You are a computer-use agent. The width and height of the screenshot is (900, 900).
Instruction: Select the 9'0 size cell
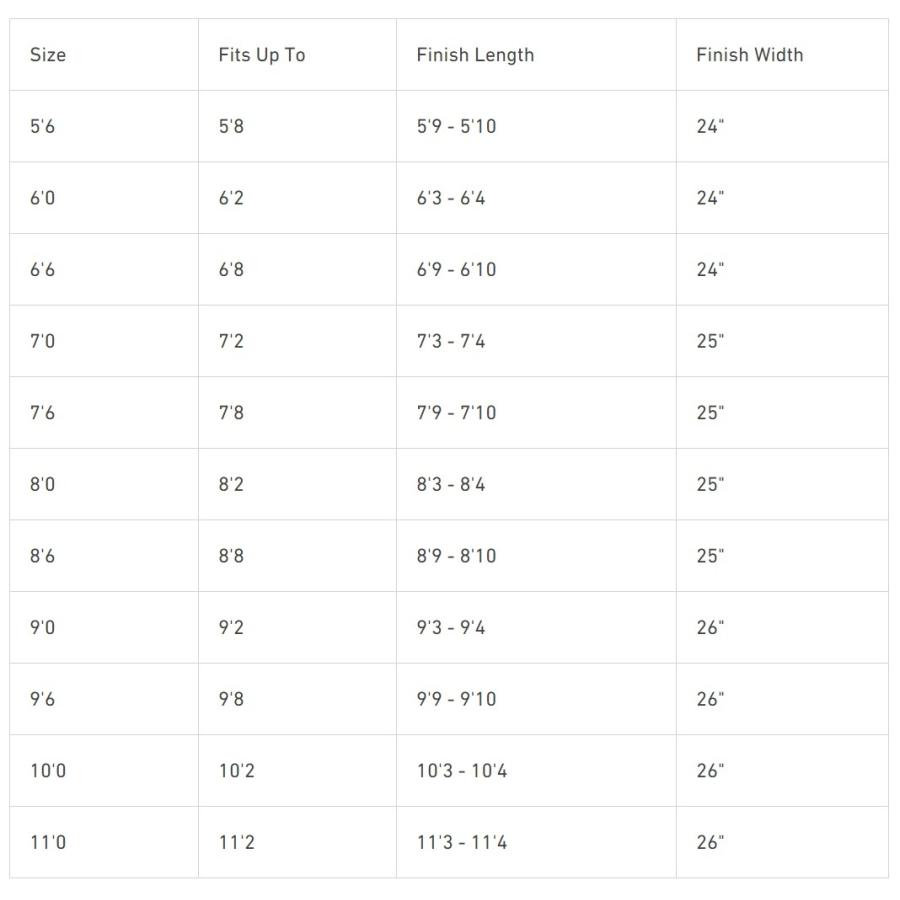42,628
